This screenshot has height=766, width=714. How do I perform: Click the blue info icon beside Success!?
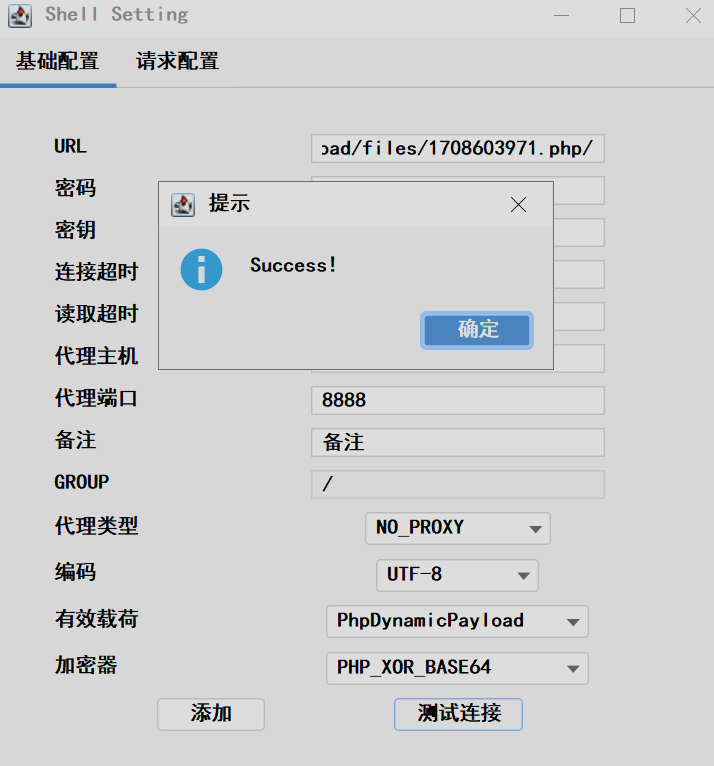point(201,270)
